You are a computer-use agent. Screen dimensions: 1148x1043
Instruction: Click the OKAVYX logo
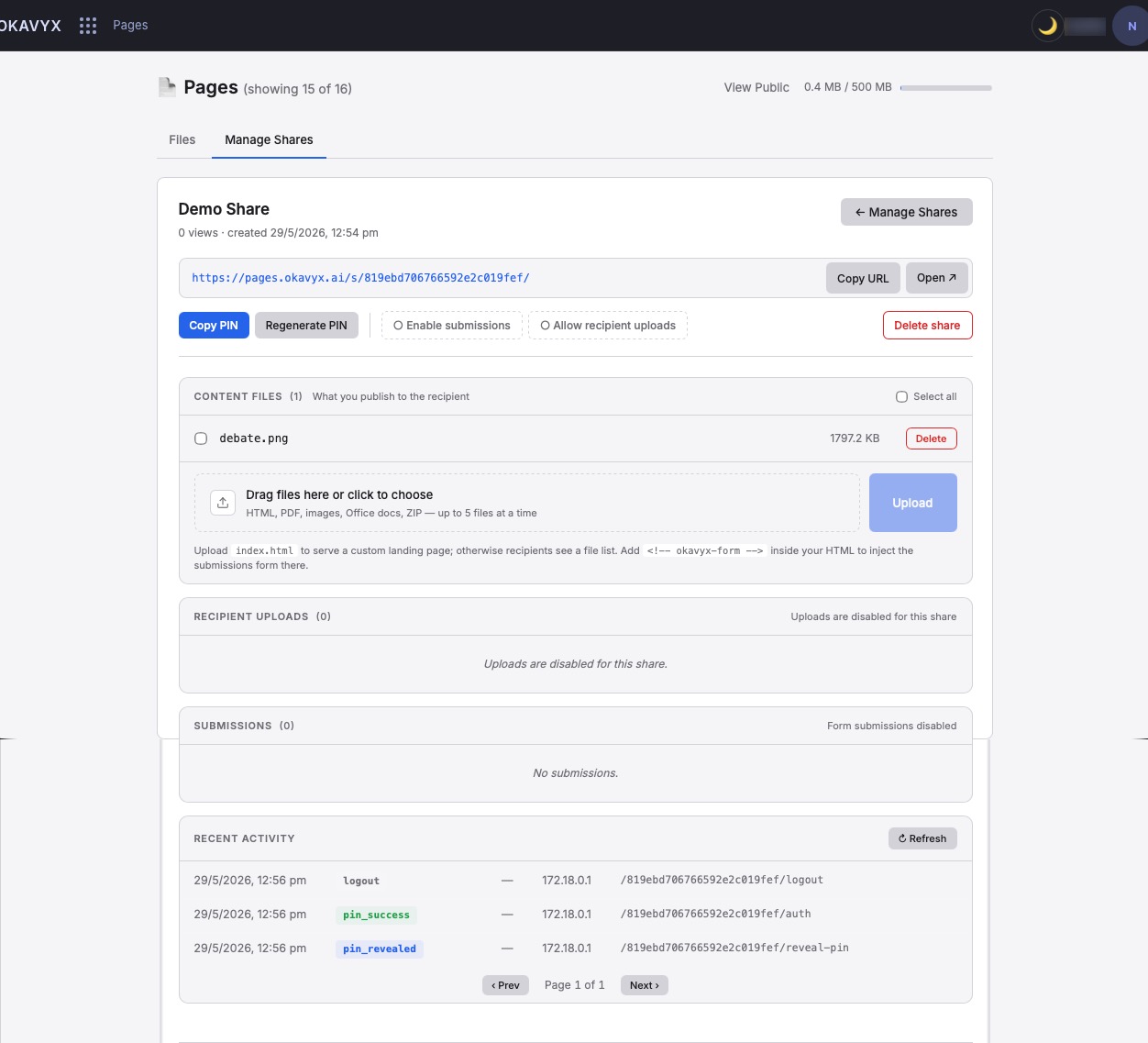tap(30, 26)
